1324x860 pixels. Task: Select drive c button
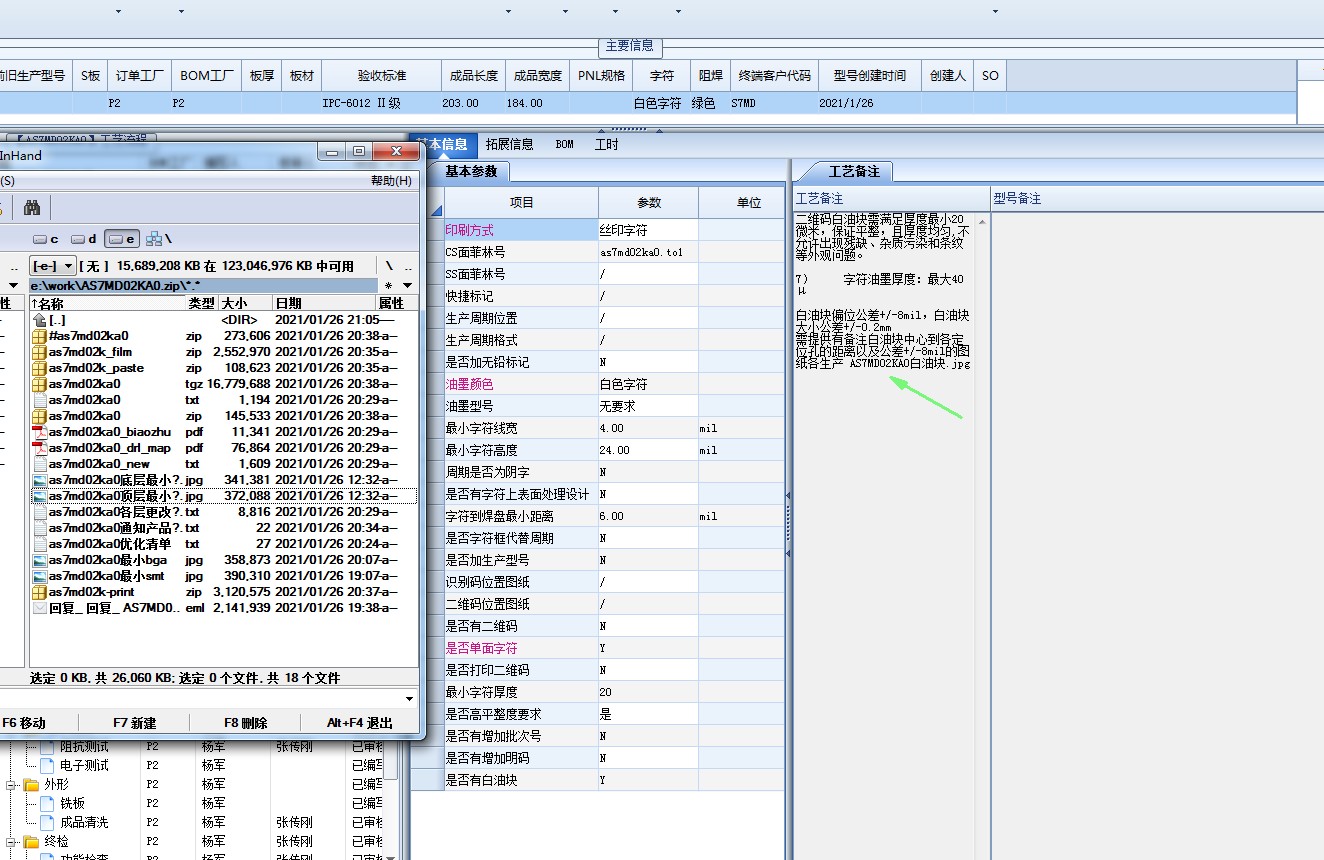(x=46, y=239)
